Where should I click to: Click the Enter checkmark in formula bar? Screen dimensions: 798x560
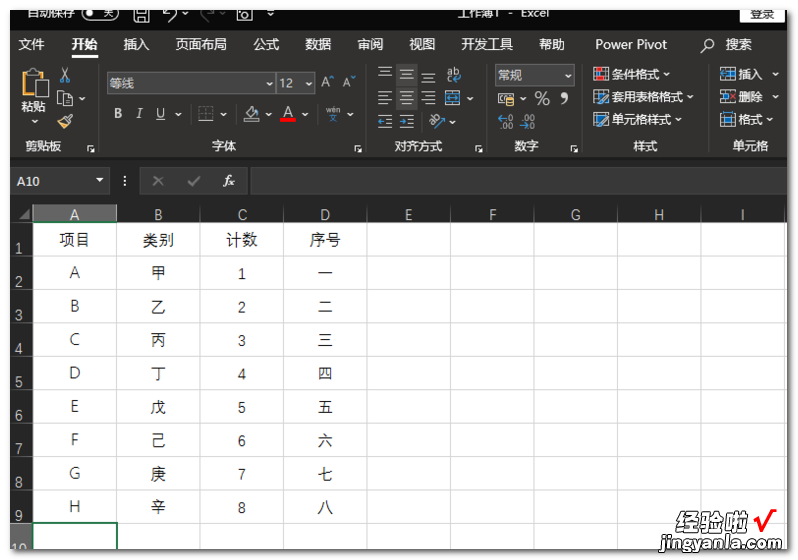point(193,181)
